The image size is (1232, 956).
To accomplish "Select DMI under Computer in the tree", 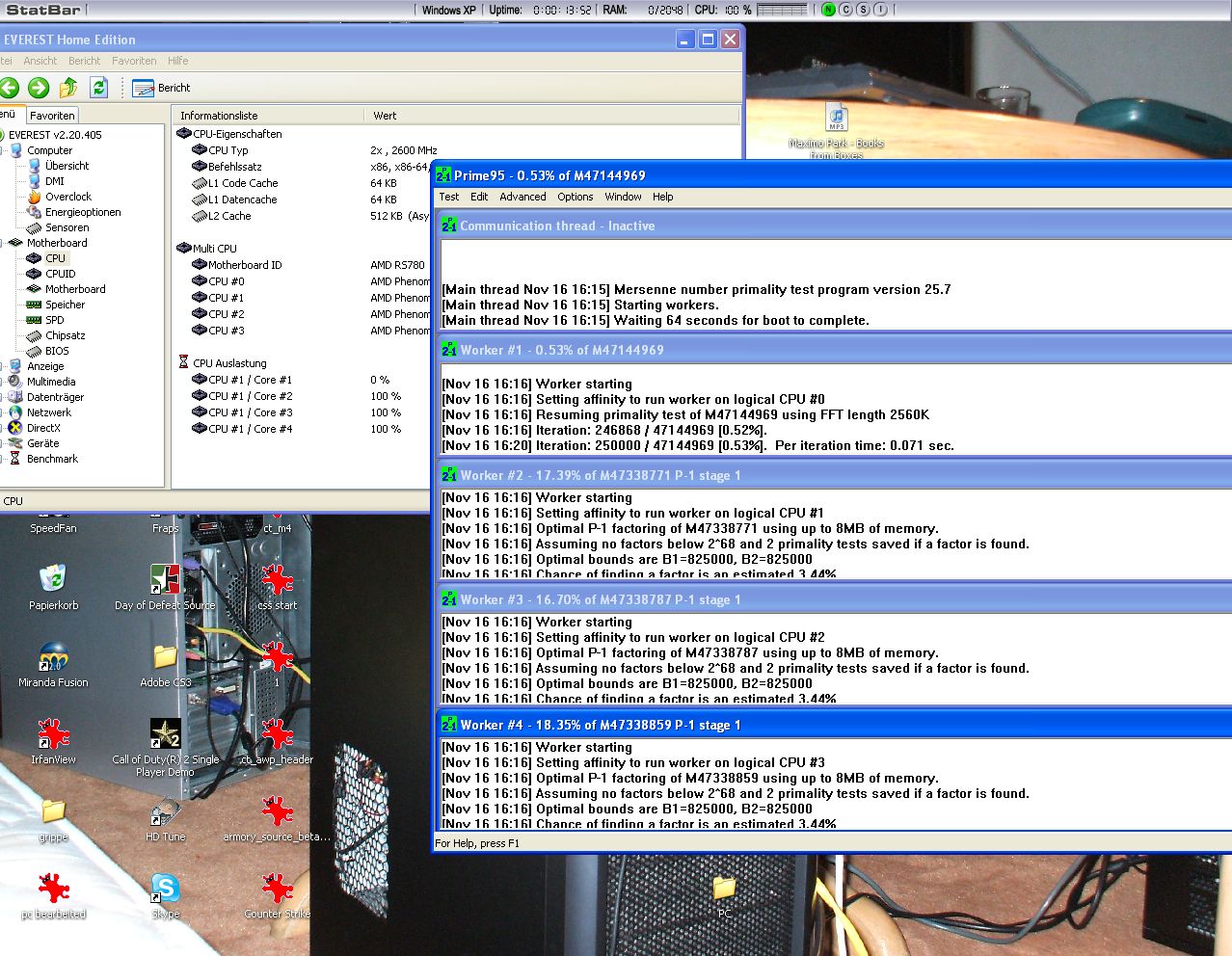I will [54, 181].
